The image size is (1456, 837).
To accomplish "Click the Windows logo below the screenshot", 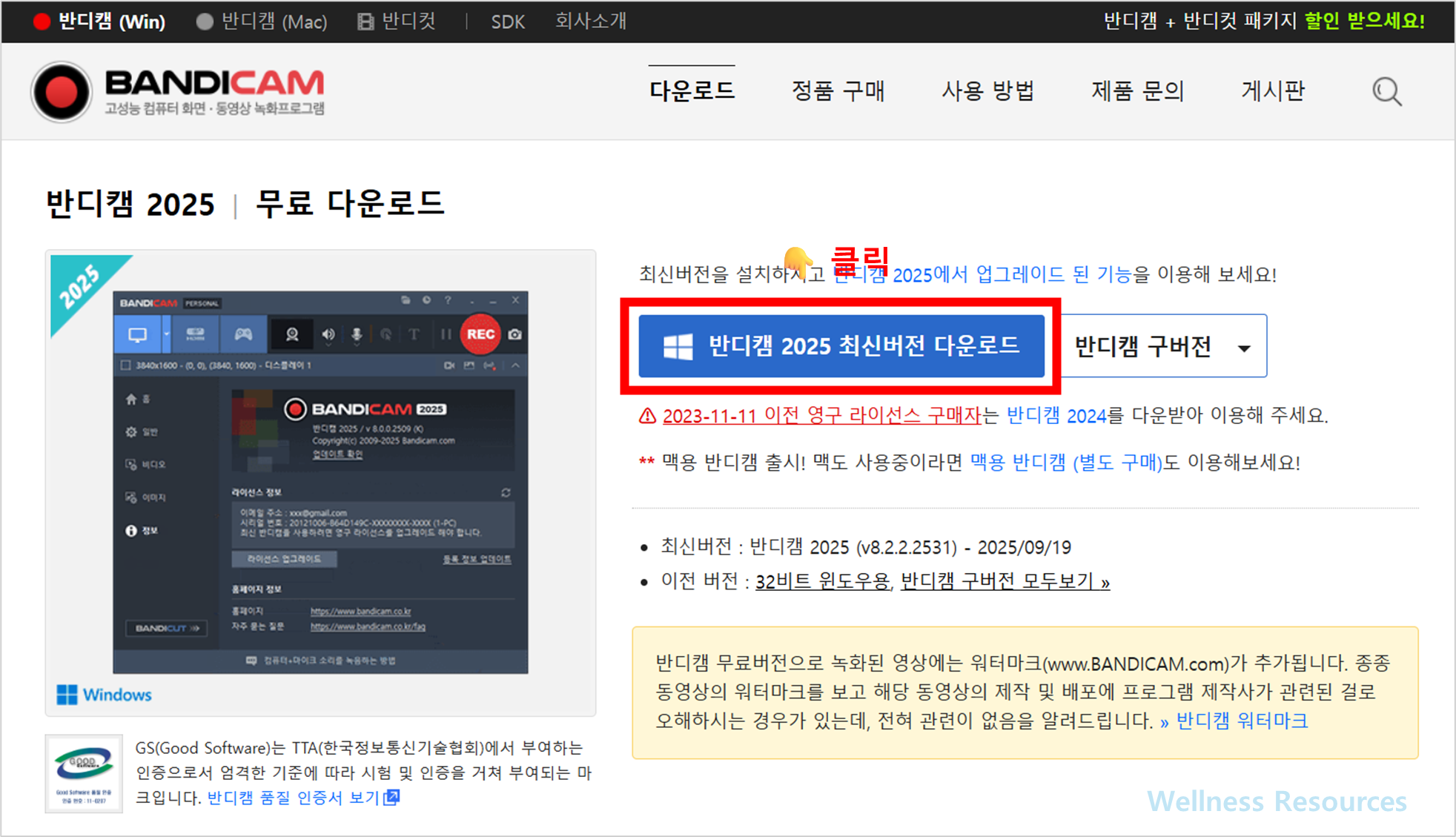I will pos(67,695).
